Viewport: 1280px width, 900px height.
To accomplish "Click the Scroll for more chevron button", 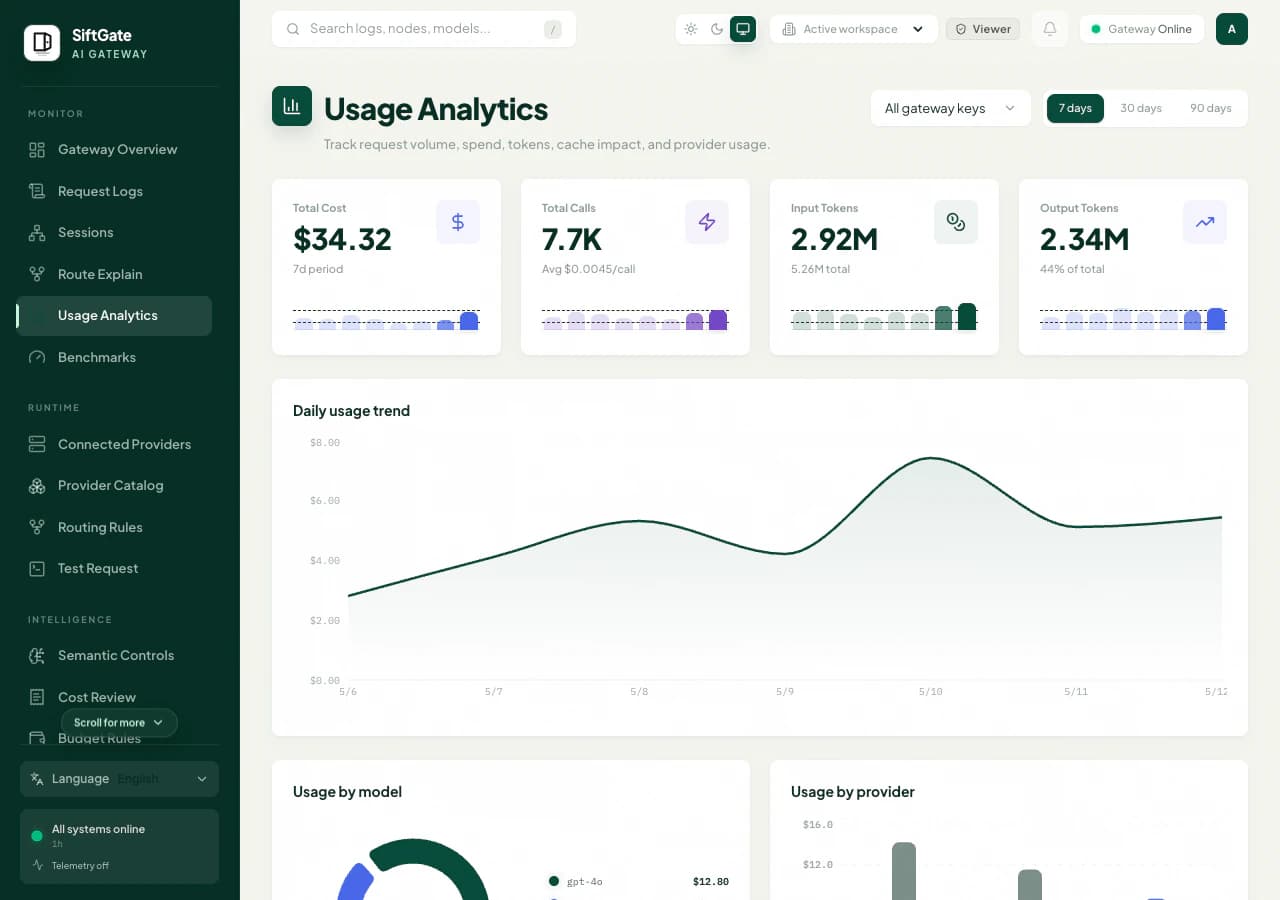I will pyautogui.click(x=119, y=722).
